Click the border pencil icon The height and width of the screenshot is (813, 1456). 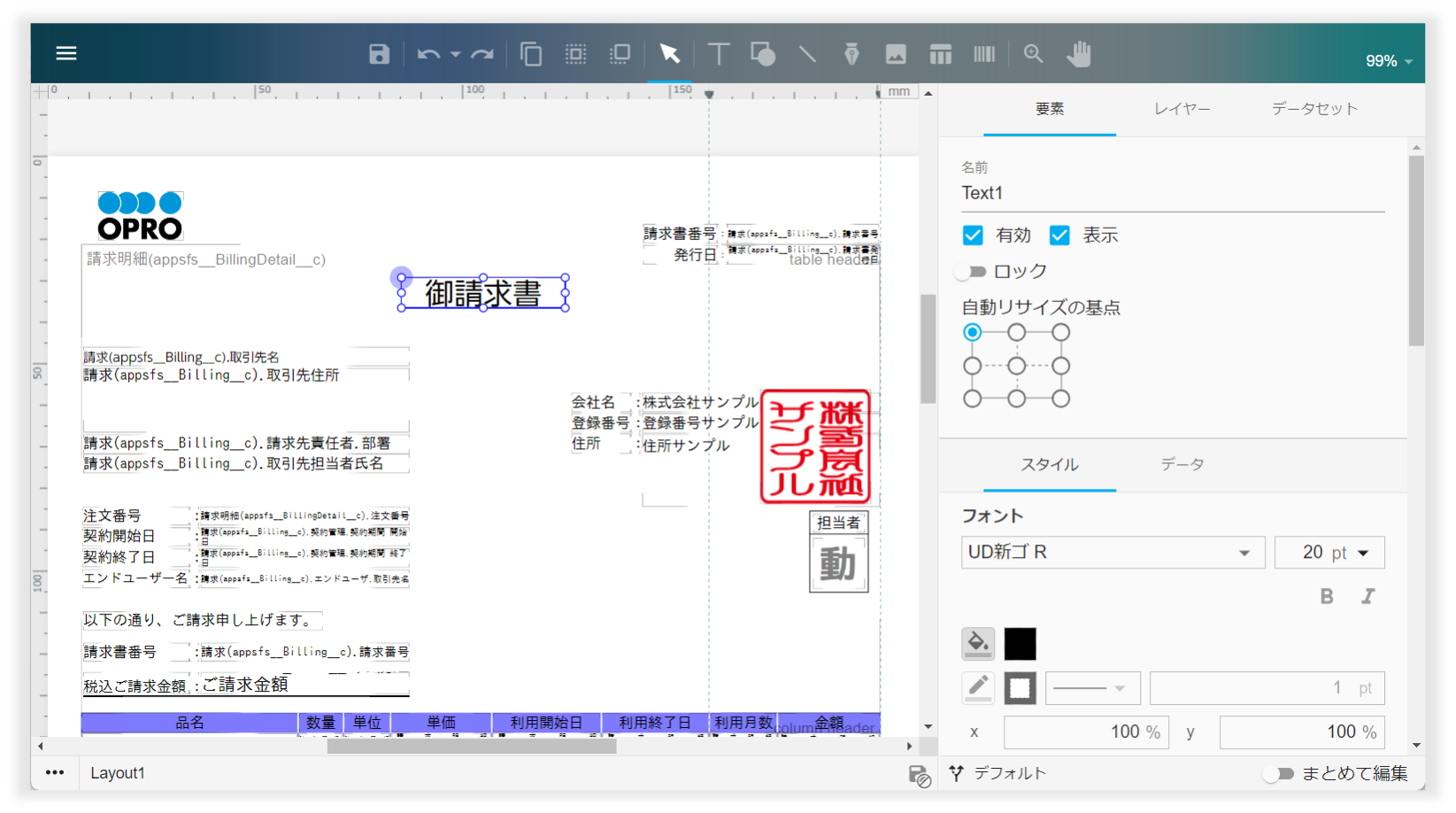tap(978, 688)
